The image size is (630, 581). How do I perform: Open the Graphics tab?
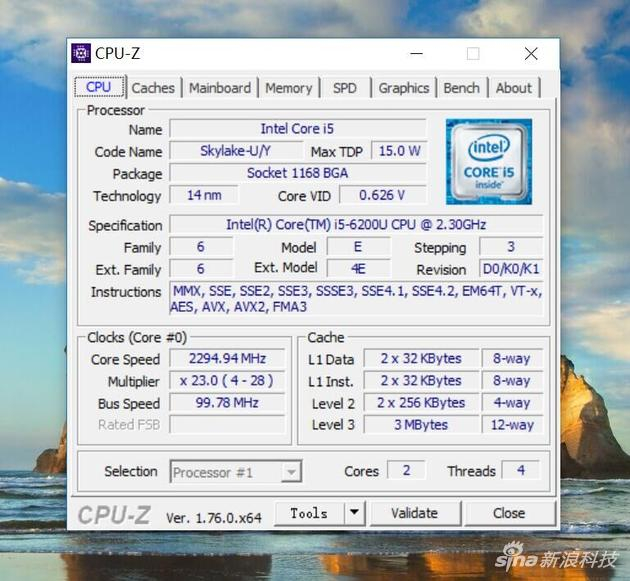pos(404,88)
